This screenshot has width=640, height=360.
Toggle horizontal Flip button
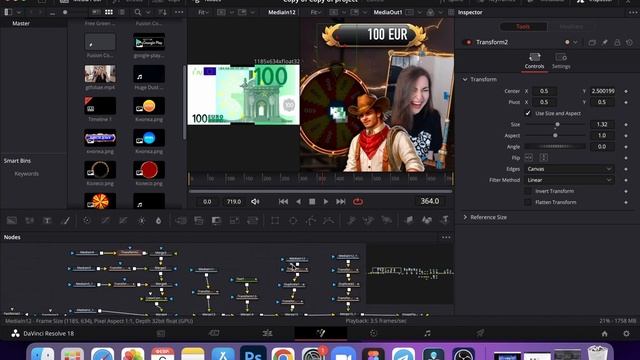tap(529, 157)
